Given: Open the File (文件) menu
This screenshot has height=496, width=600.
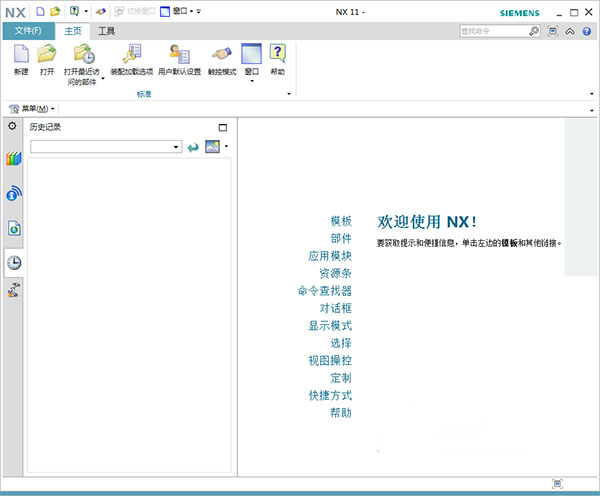Looking at the screenshot, I should pyautogui.click(x=28, y=31).
